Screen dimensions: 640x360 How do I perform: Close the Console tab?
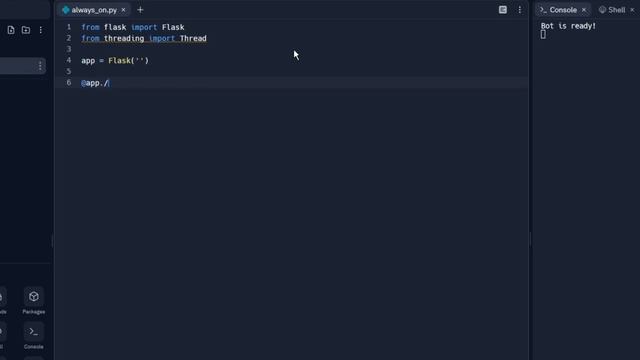click(x=584, y=10)
